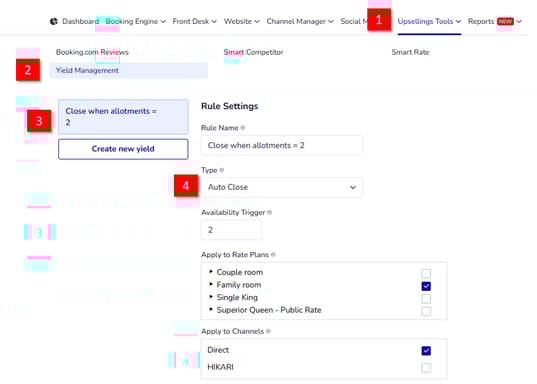Uncheck the Family room checkbox

coord(426,286)
